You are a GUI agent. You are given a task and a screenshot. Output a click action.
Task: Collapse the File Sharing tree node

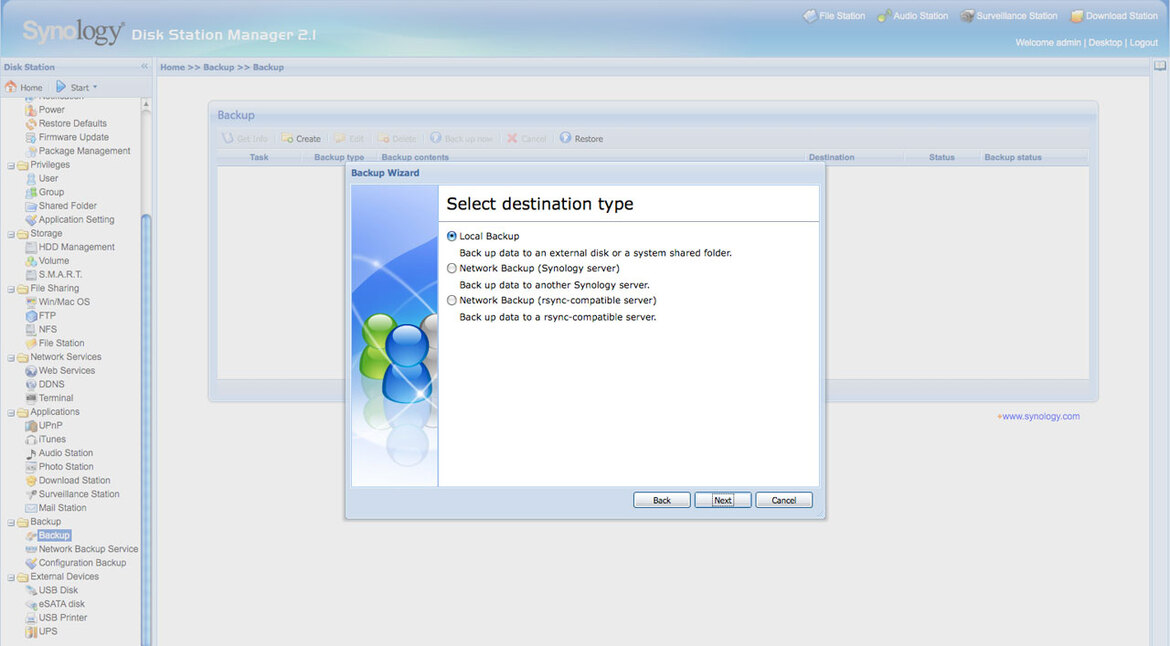pos(11,289)
